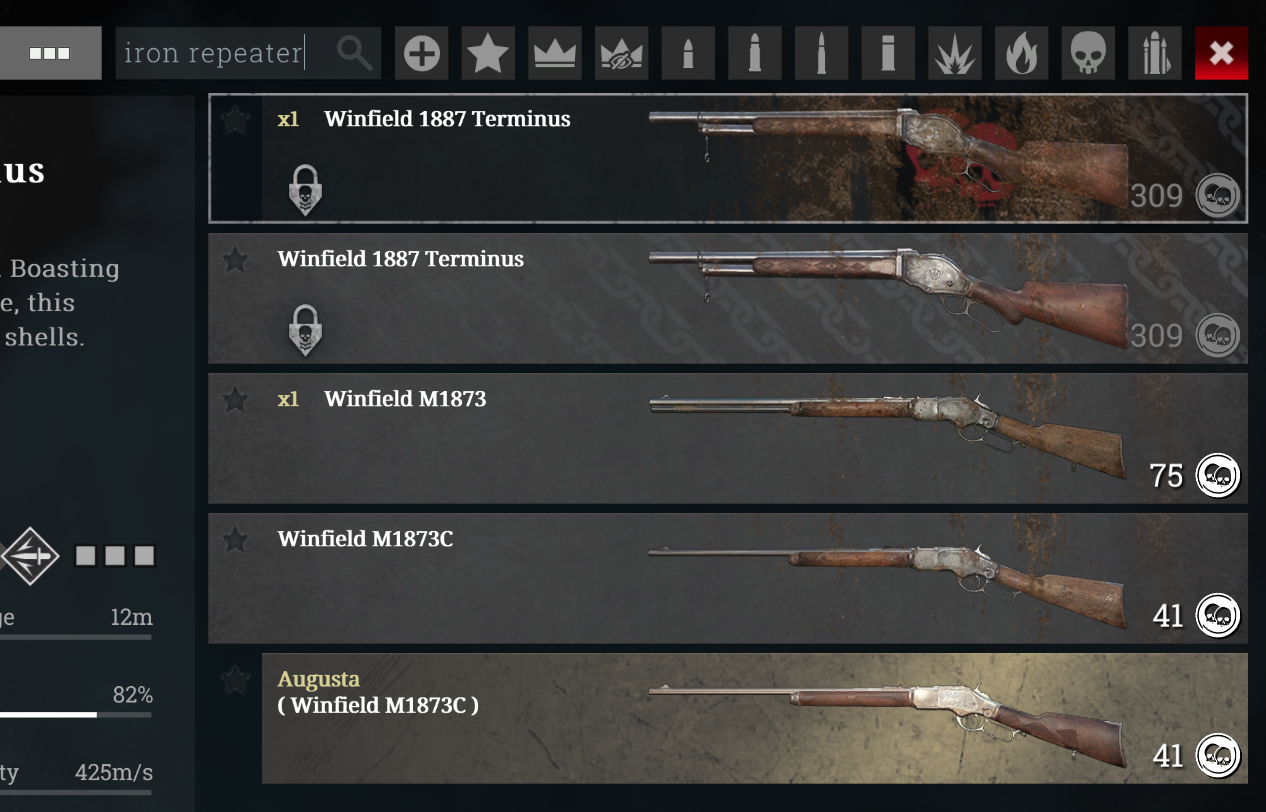1266x812 pixels.
Task: Select the poison skull filter icon
Action: [1088, 53]
